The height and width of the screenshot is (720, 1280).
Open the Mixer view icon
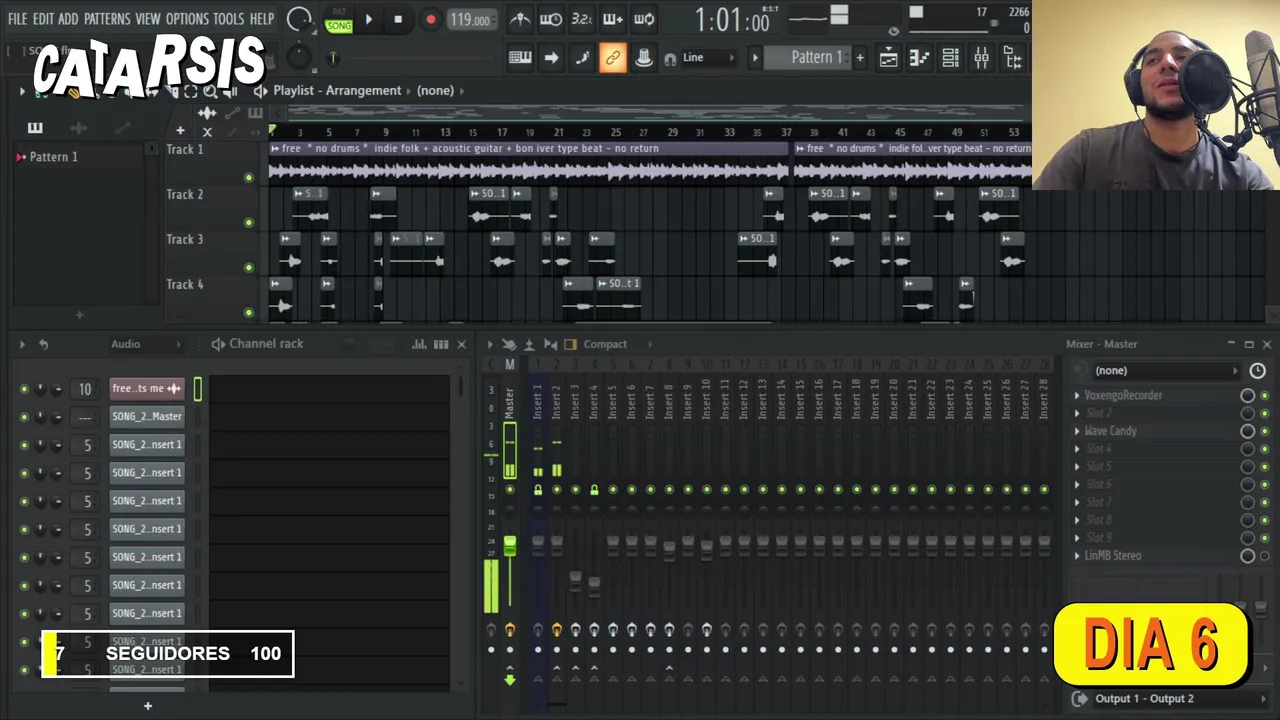point(981,58)
